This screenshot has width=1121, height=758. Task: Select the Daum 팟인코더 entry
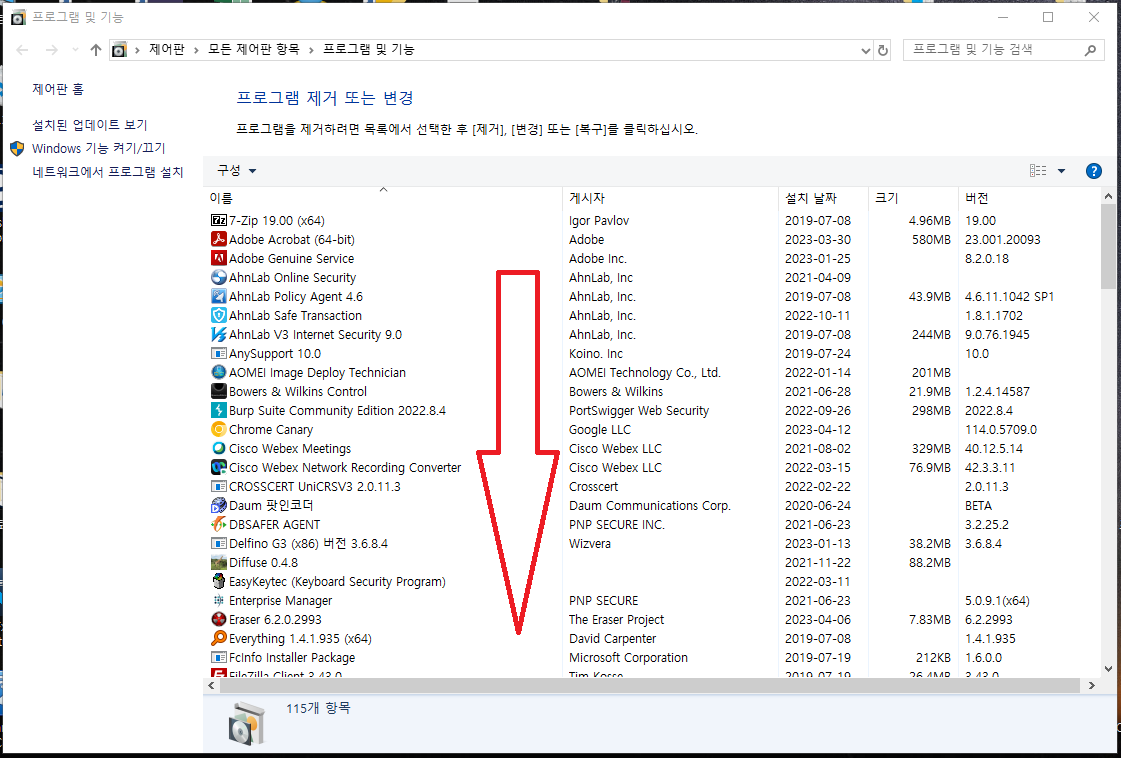point(267,505)
